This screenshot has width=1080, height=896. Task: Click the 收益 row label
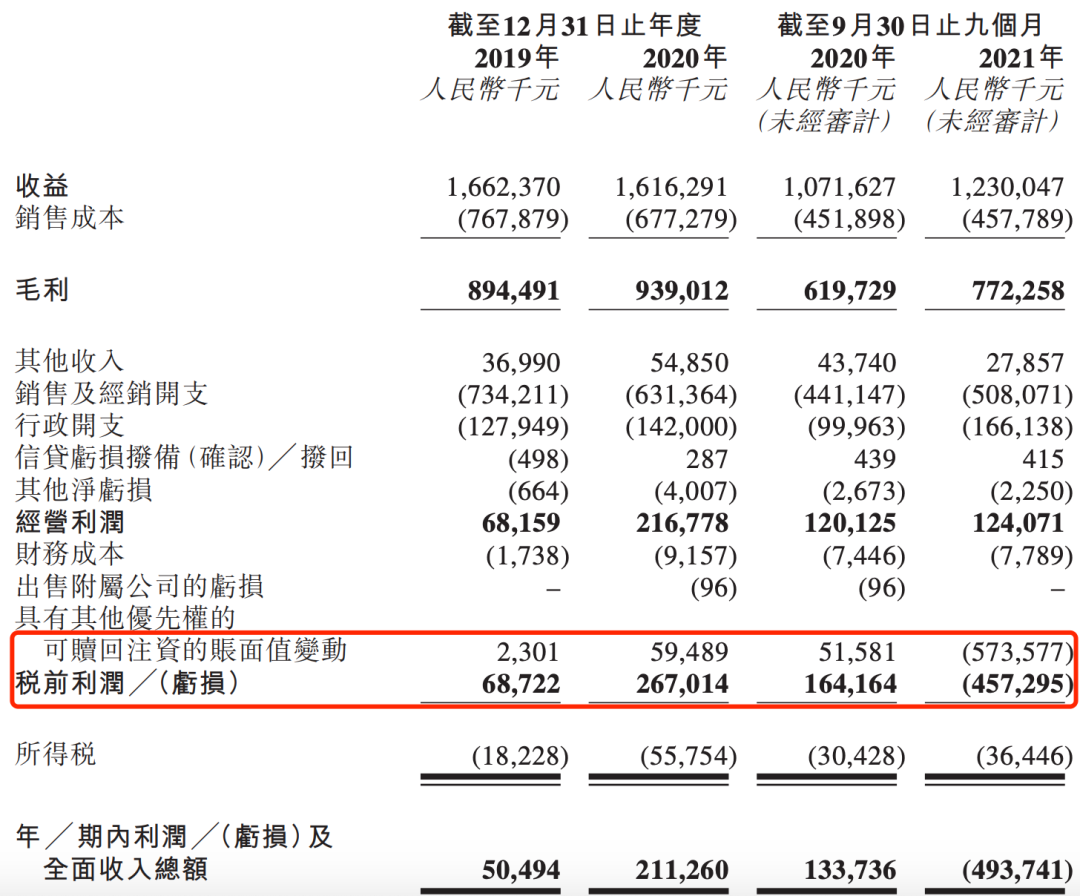click(42, 186)
